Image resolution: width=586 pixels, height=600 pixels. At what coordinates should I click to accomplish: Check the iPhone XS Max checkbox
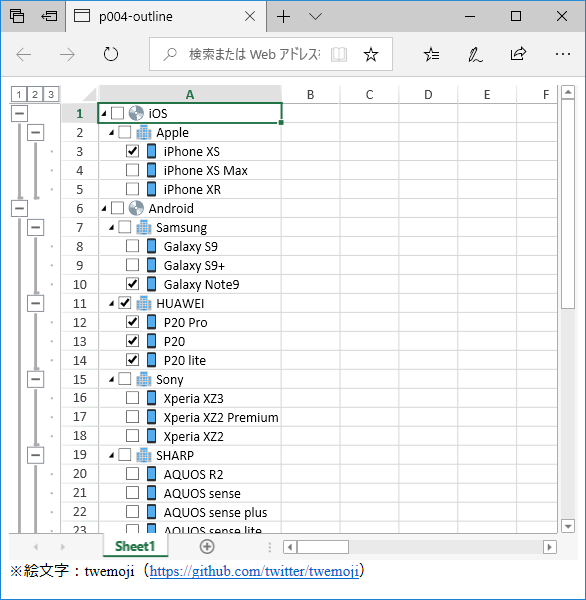[x=132, y=170]
